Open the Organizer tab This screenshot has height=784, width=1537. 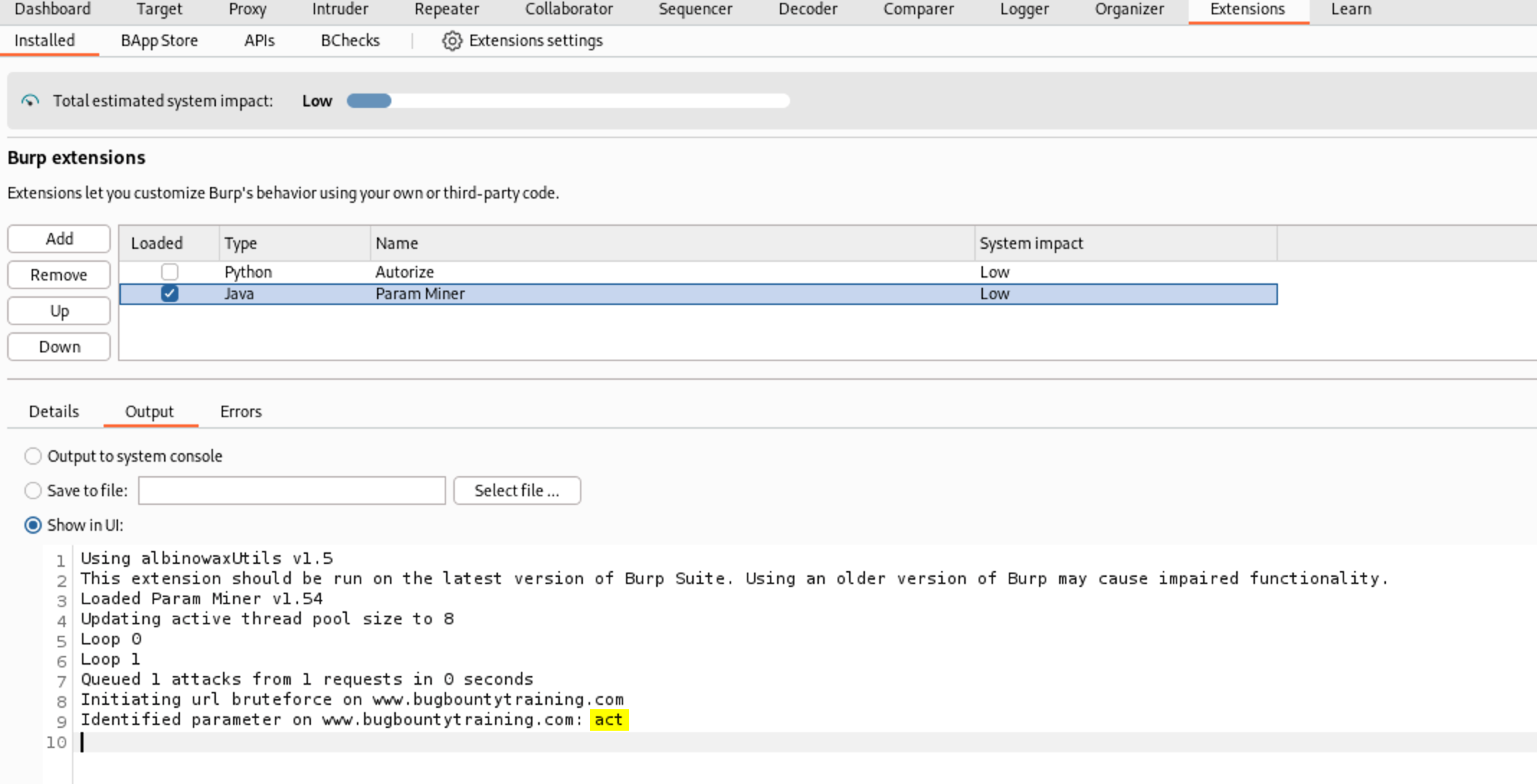(1129, 9)
